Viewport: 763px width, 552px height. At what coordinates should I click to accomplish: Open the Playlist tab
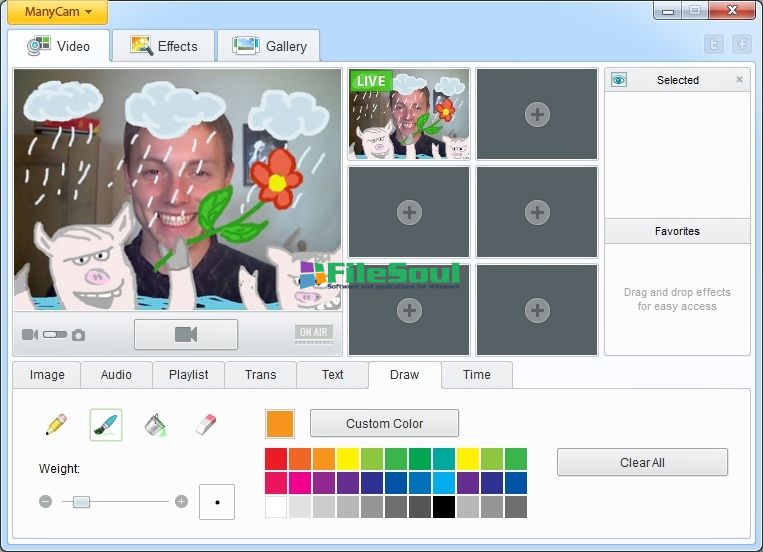point(188,375)
